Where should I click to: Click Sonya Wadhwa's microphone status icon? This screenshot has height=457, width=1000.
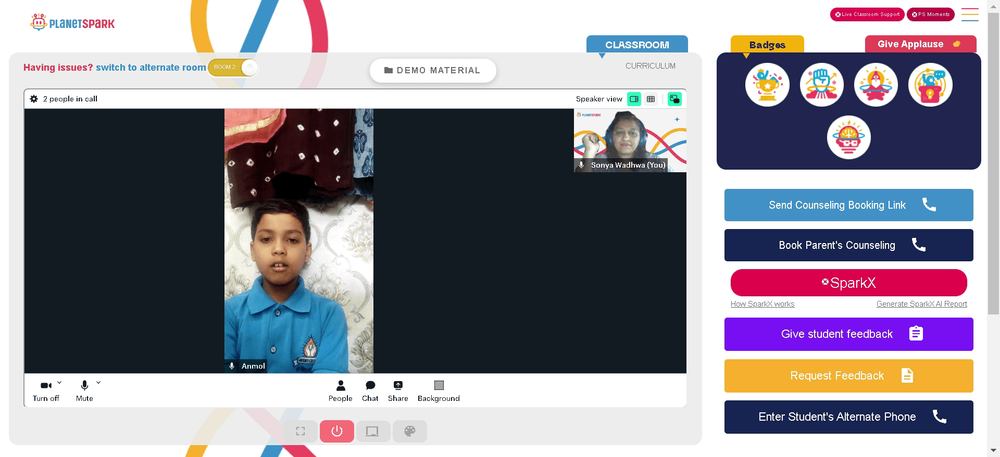pos(581,165)
